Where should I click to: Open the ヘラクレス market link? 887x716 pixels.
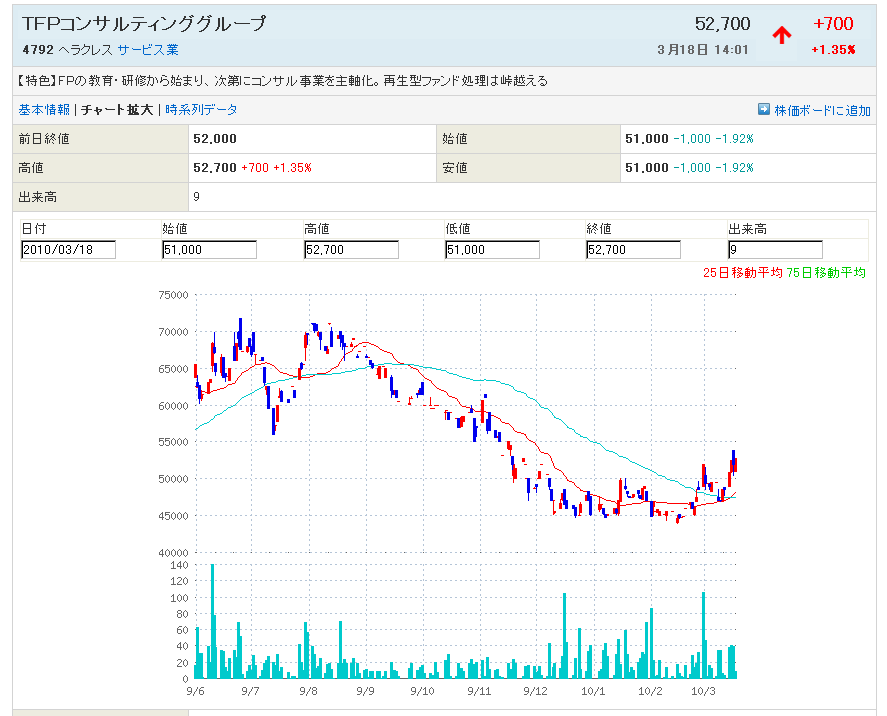pos(84,50)
